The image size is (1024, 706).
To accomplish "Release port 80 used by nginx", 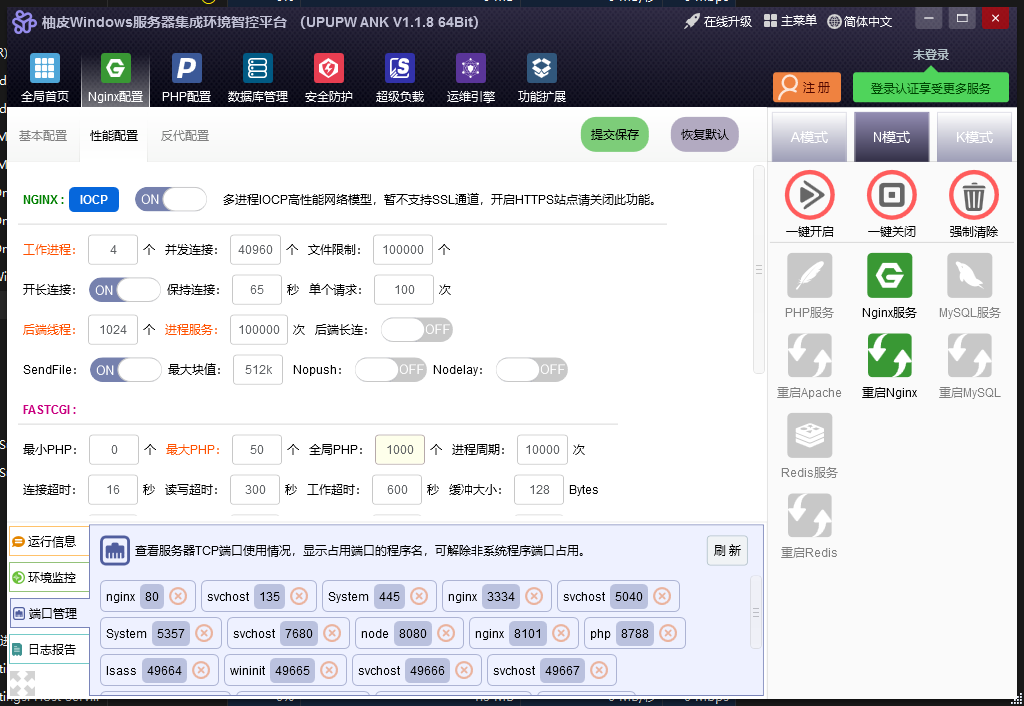I will [178, 596].
